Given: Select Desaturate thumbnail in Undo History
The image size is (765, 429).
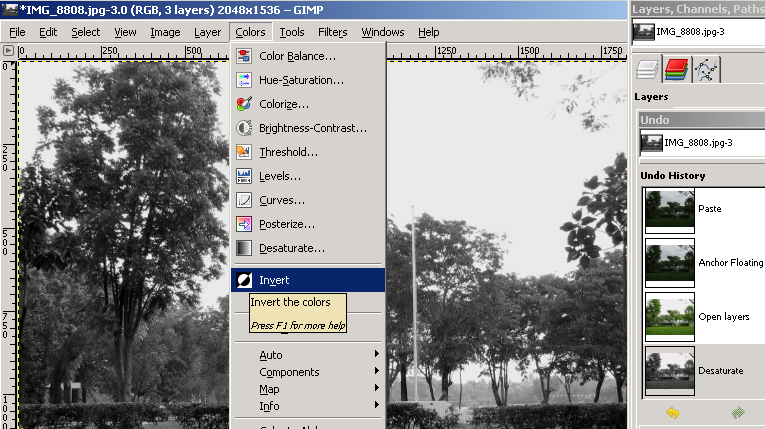Looking at the screenshot, I should [670, 371].
